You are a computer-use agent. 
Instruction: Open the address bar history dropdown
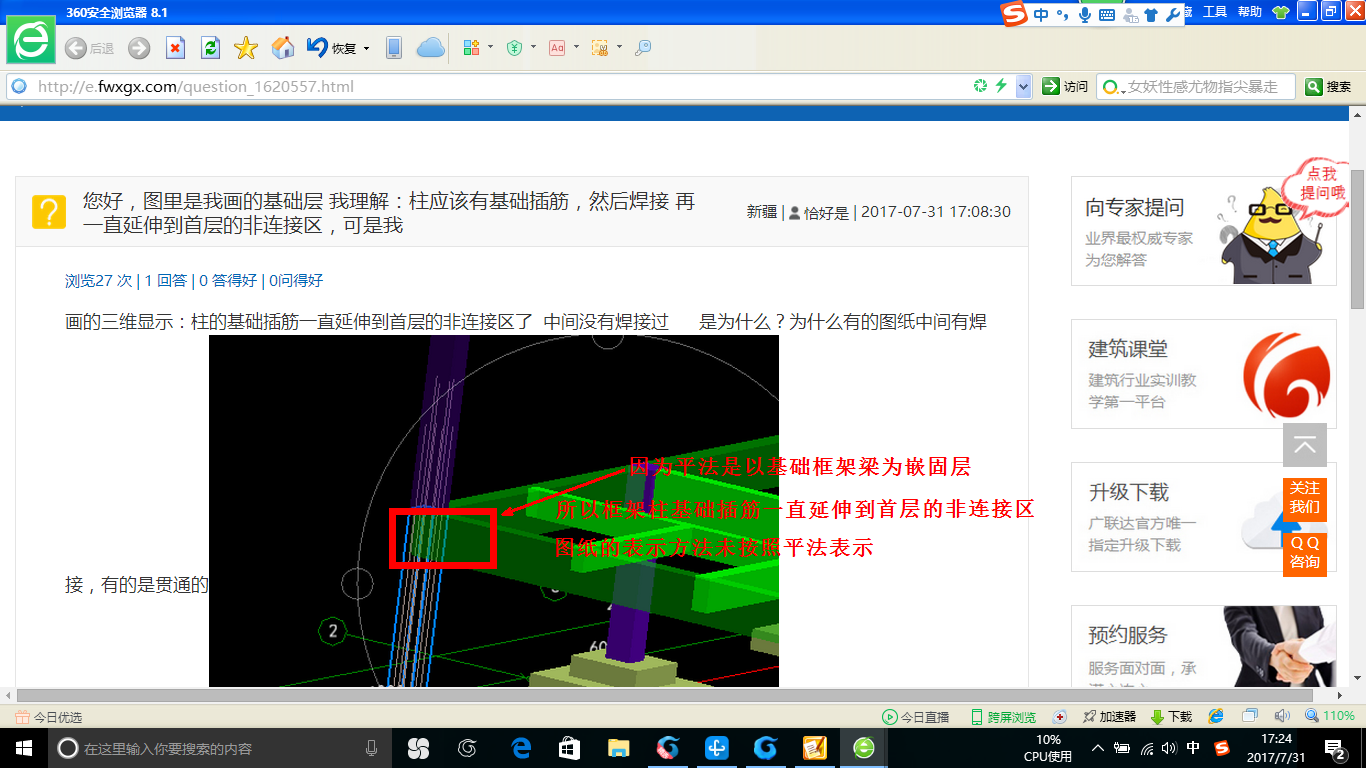pyautogui.click(x=1023, y=87)
